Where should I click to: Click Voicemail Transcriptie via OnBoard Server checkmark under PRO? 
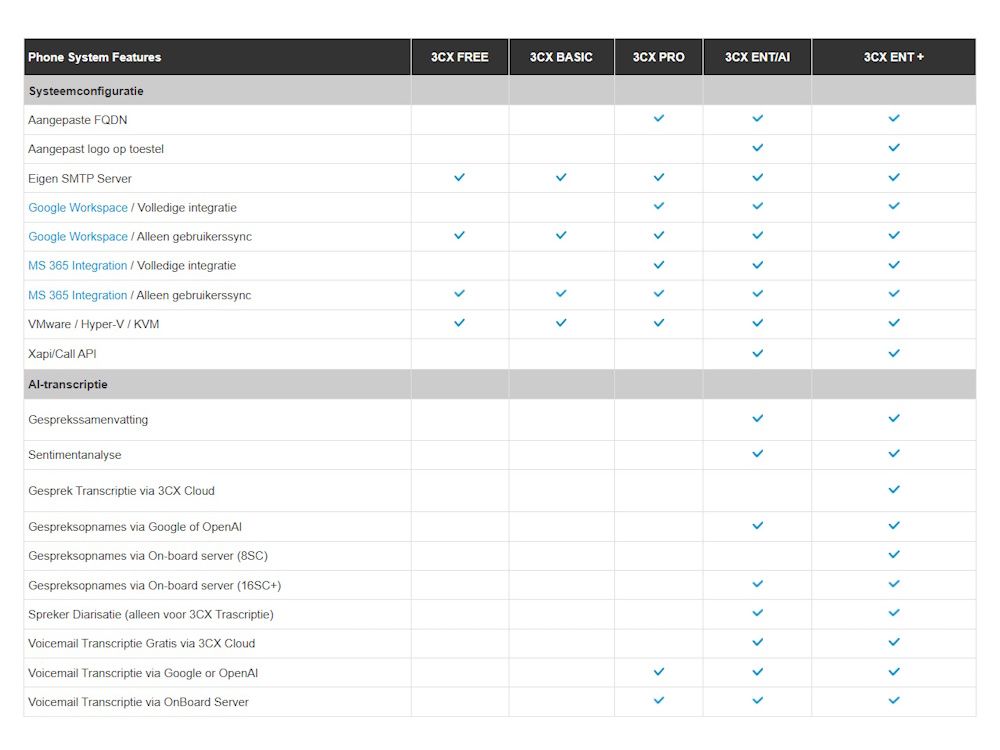tap(659, 700)
